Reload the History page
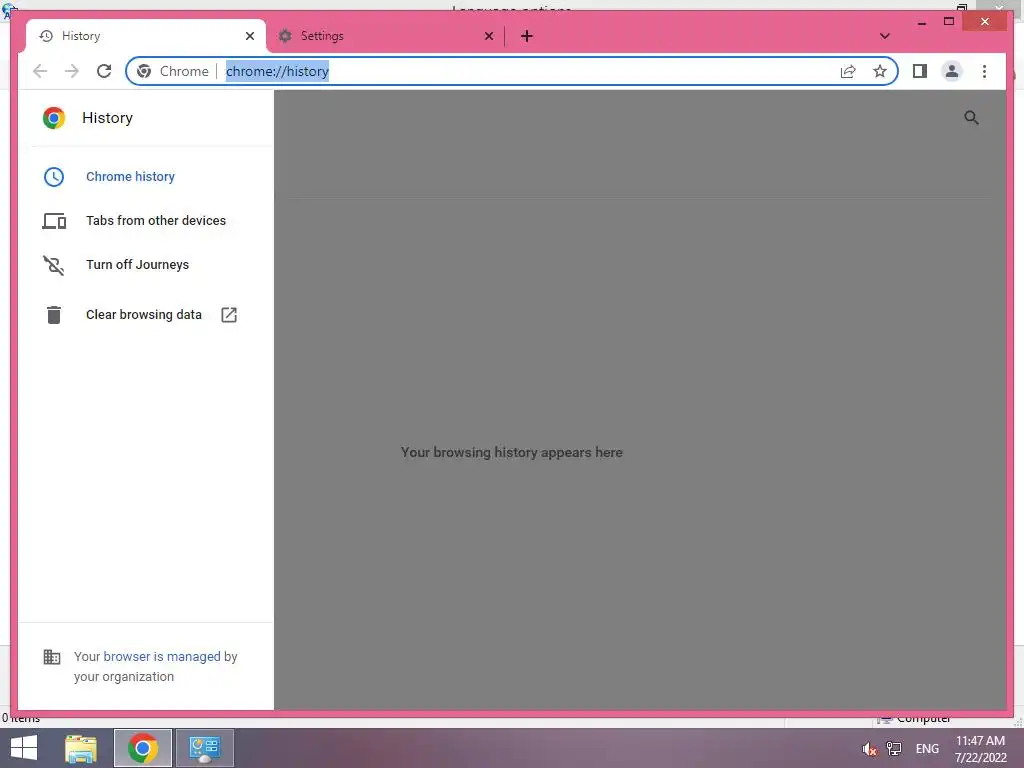Viewport: 1024px width, 768px height. tap(104, 71)
